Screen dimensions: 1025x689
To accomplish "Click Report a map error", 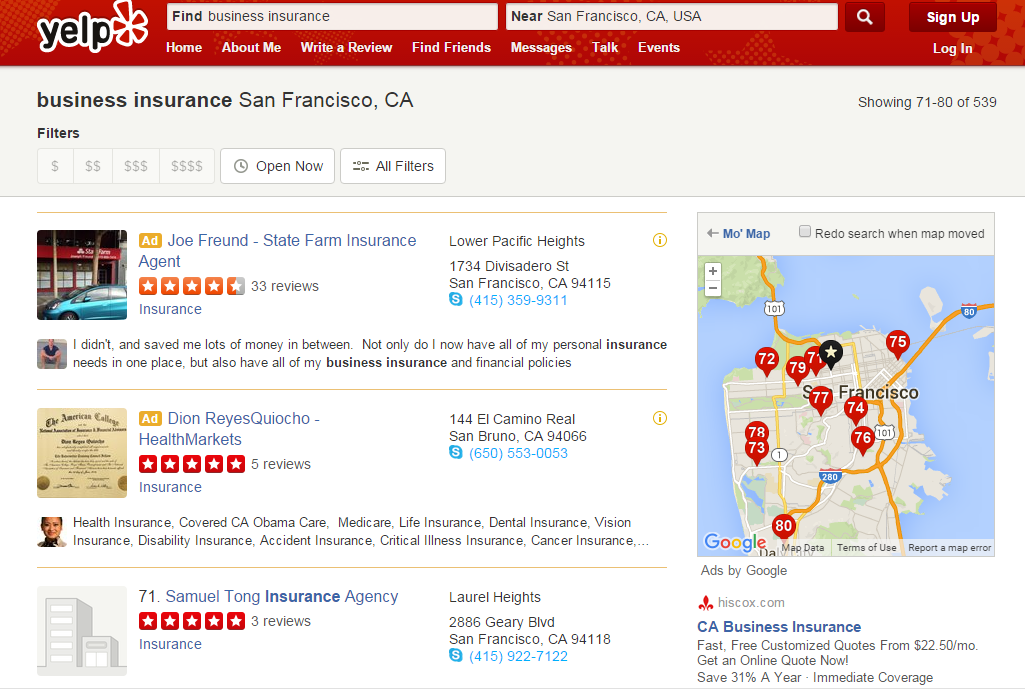I will pyautogui.click(x=949, y=548).
